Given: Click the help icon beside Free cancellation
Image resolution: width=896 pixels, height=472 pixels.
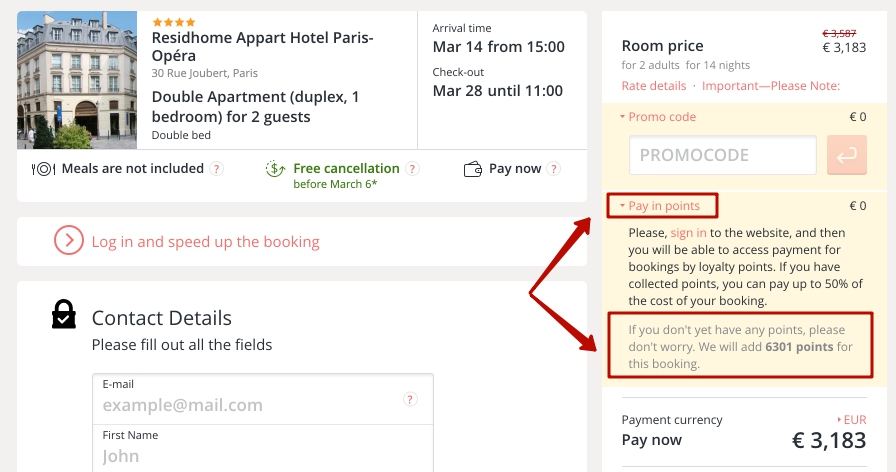Looking at the screenshot, I should (412, 169).
